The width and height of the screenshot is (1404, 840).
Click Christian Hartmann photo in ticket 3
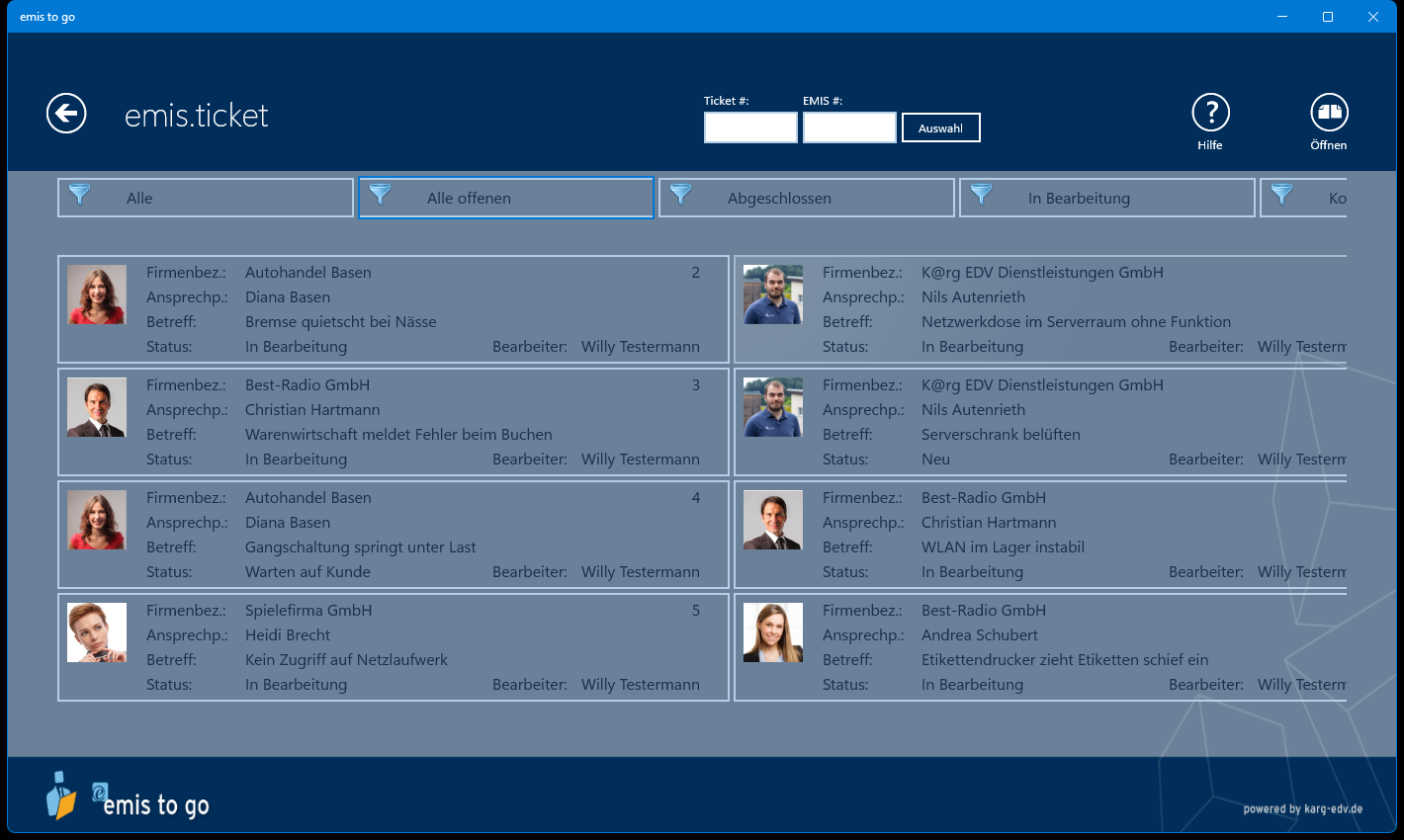point(97,407)
